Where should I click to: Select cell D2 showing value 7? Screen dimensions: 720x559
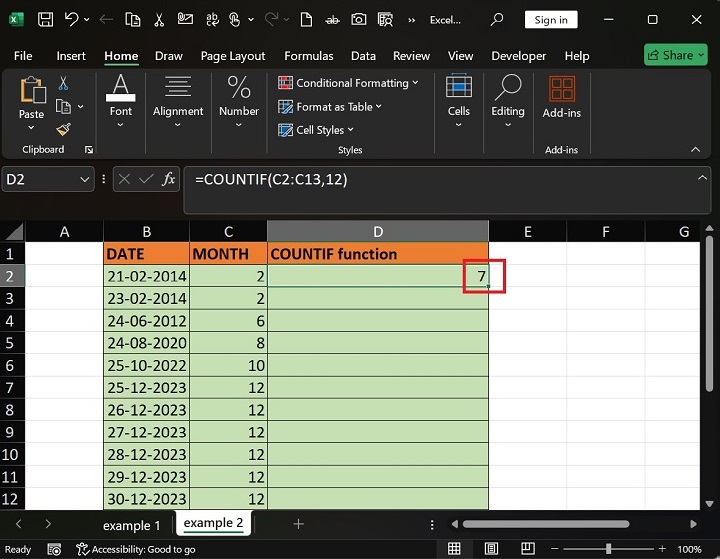[378, 275]
